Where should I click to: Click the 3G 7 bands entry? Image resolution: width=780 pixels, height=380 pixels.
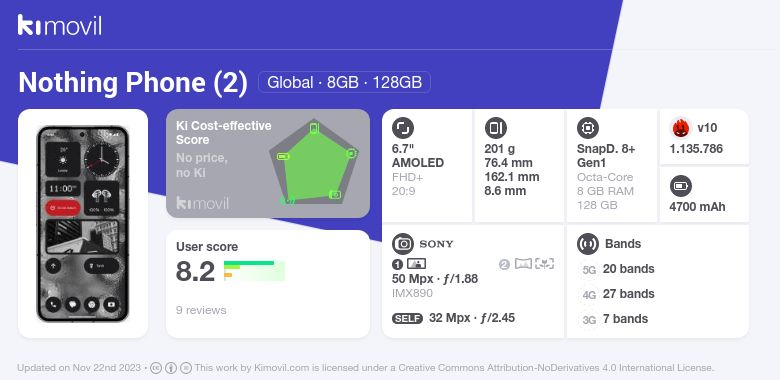(614, 319)
